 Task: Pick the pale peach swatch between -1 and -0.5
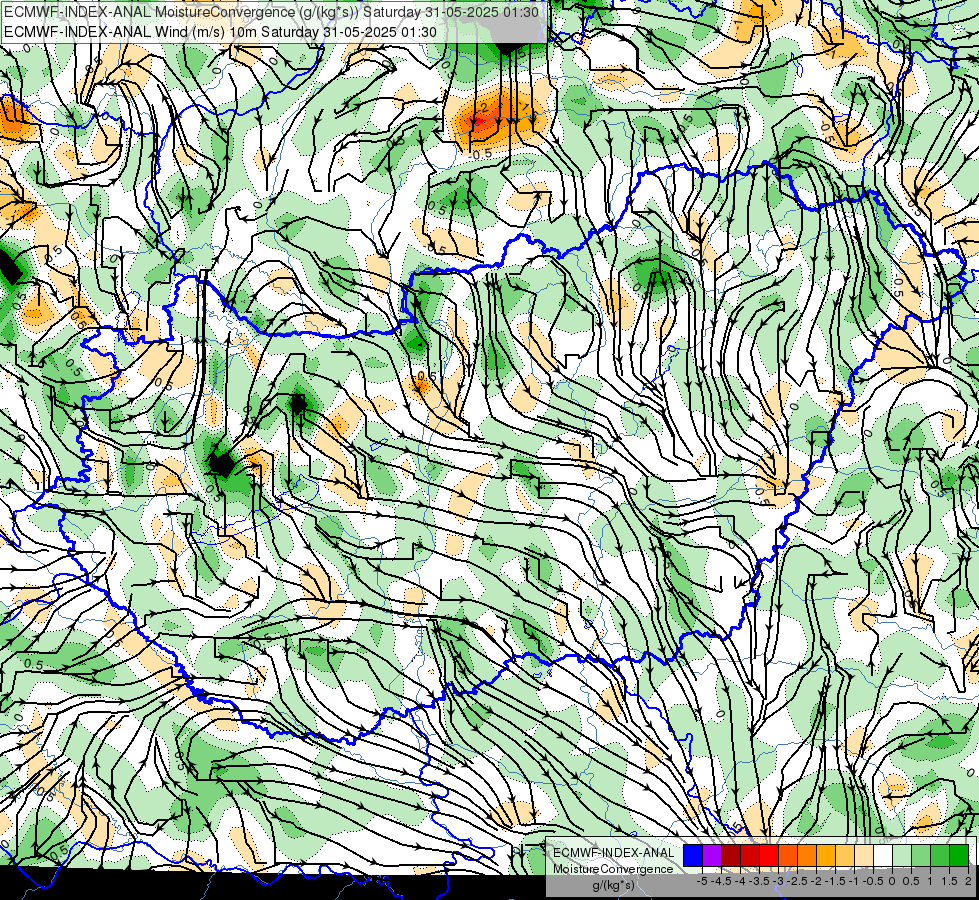pyautogui.click(x=864, y=856)
